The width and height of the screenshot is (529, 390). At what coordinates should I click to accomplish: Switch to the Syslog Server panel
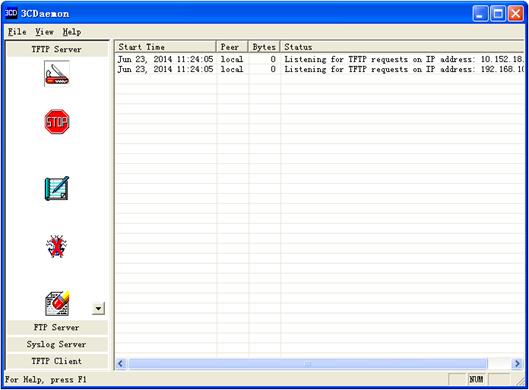tap(57, 344)
